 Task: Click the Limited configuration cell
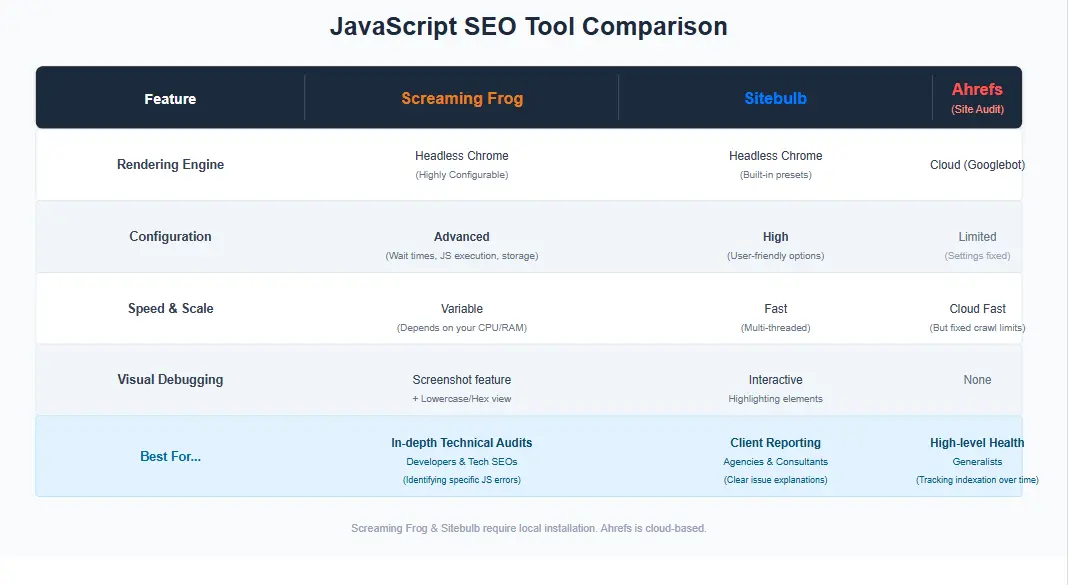977,237
